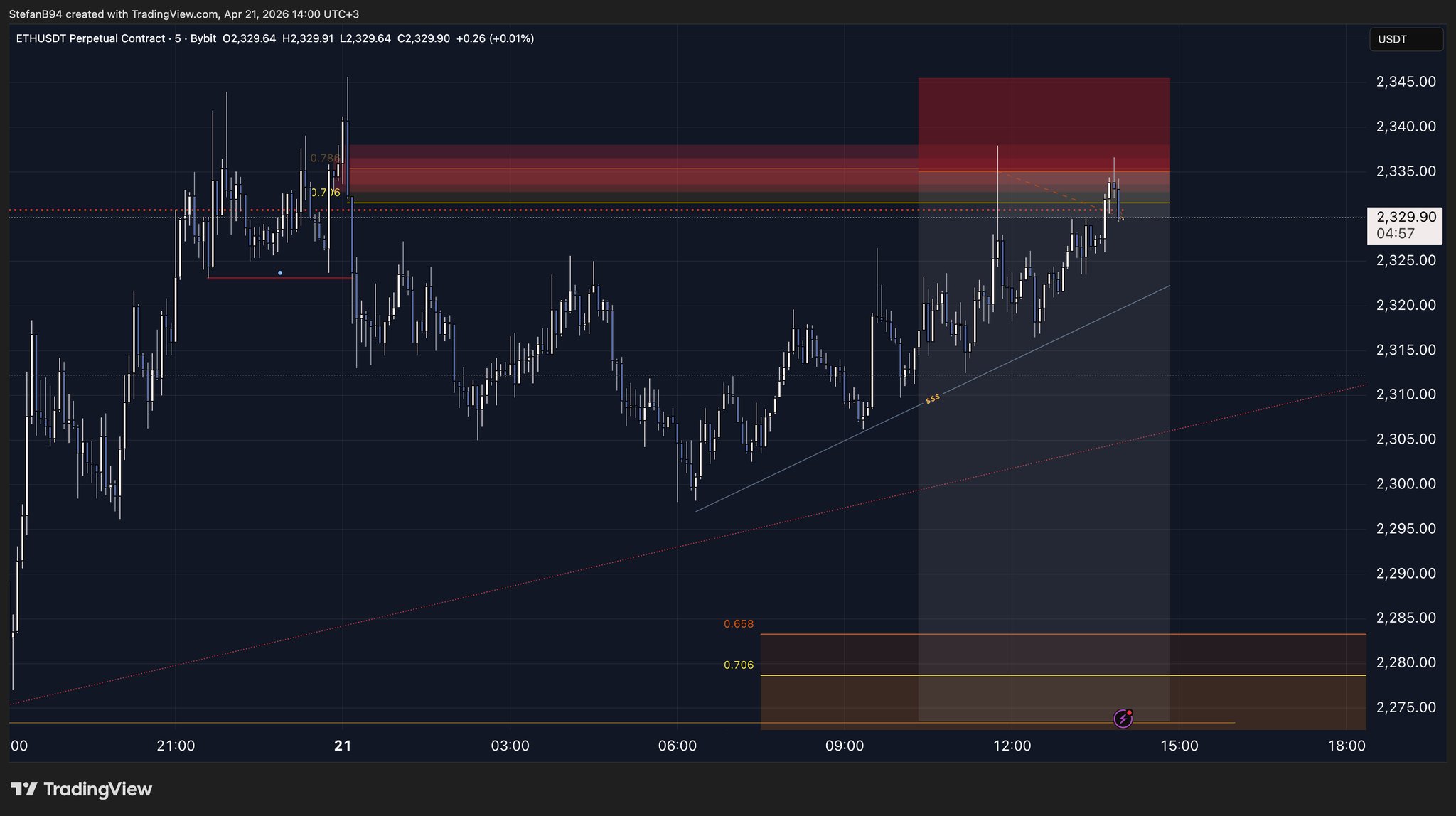The width and height of the screenshot is (1456, 816).
Task: Click the dark red short position stop zone
Action: tap(1043, 114)
